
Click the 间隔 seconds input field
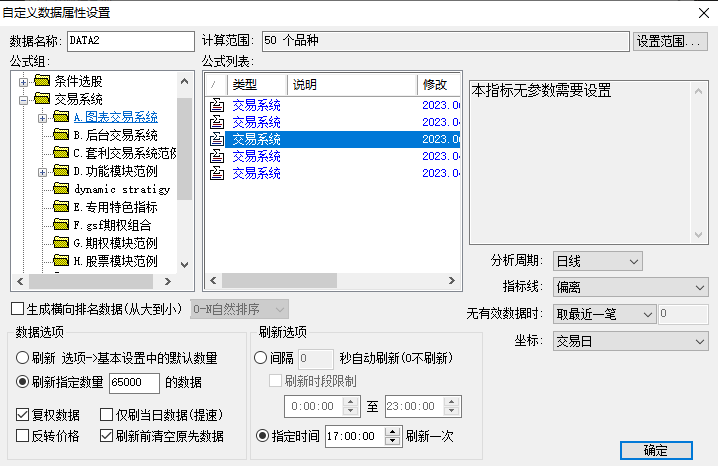pyautogui.click(x=316, y=358)
